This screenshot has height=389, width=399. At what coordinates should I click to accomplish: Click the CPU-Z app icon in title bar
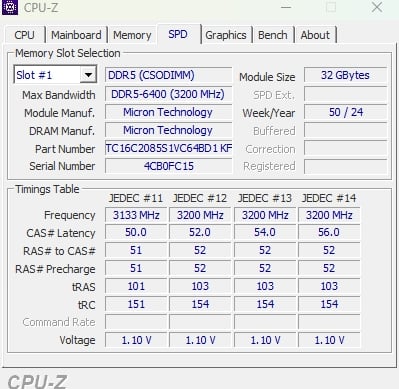pyautogui.click(x=10, y=7)
